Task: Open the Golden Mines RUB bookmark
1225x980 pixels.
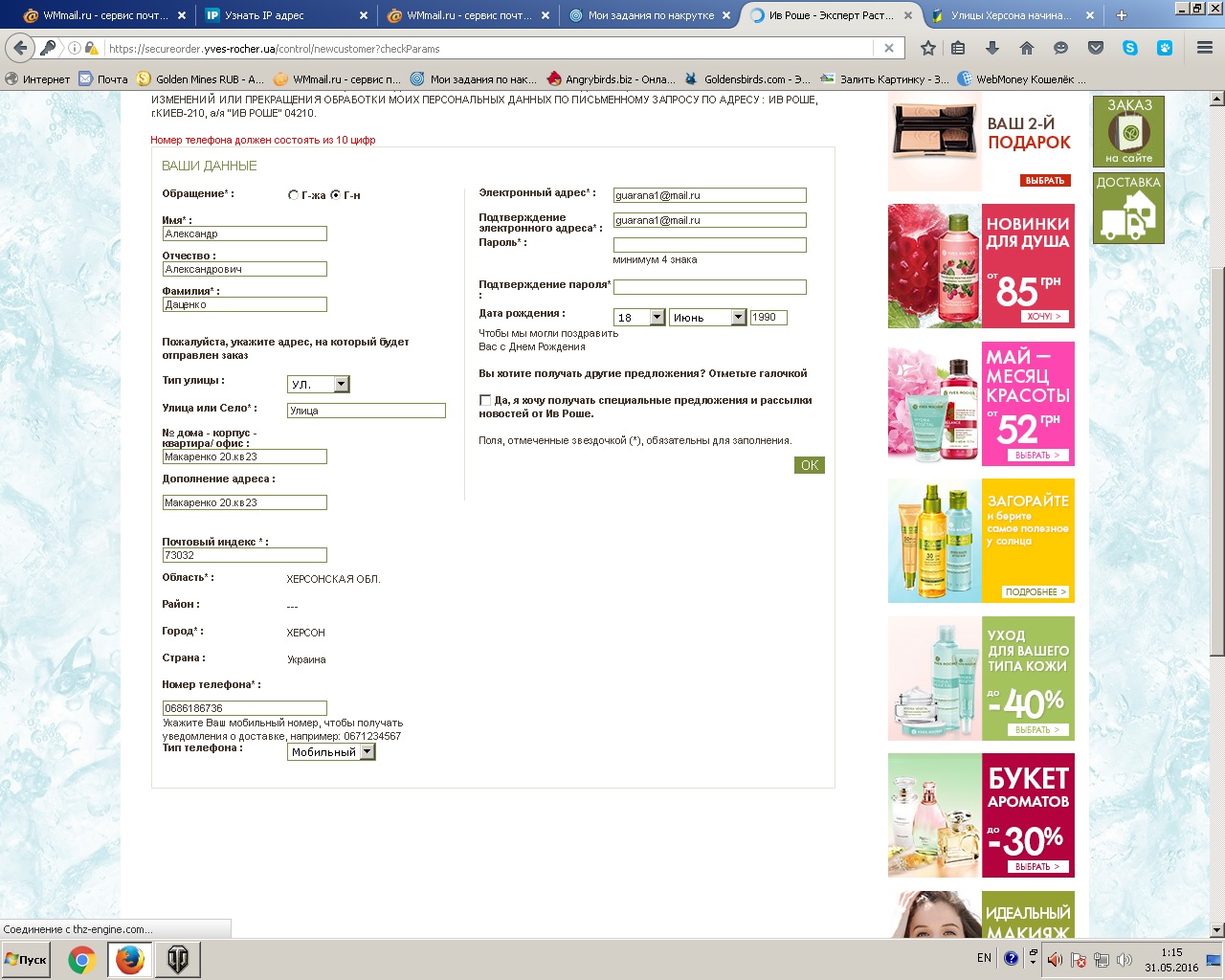Action: (201, 79)
